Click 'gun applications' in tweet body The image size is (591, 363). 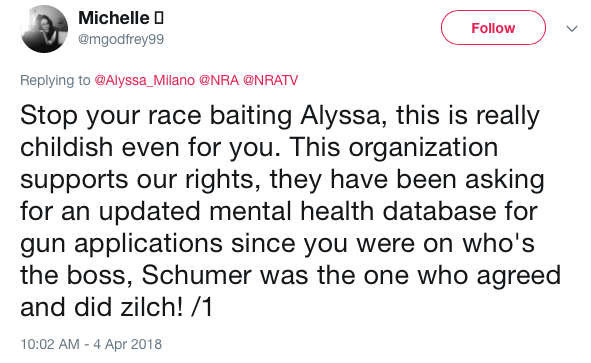pos(121,244)
